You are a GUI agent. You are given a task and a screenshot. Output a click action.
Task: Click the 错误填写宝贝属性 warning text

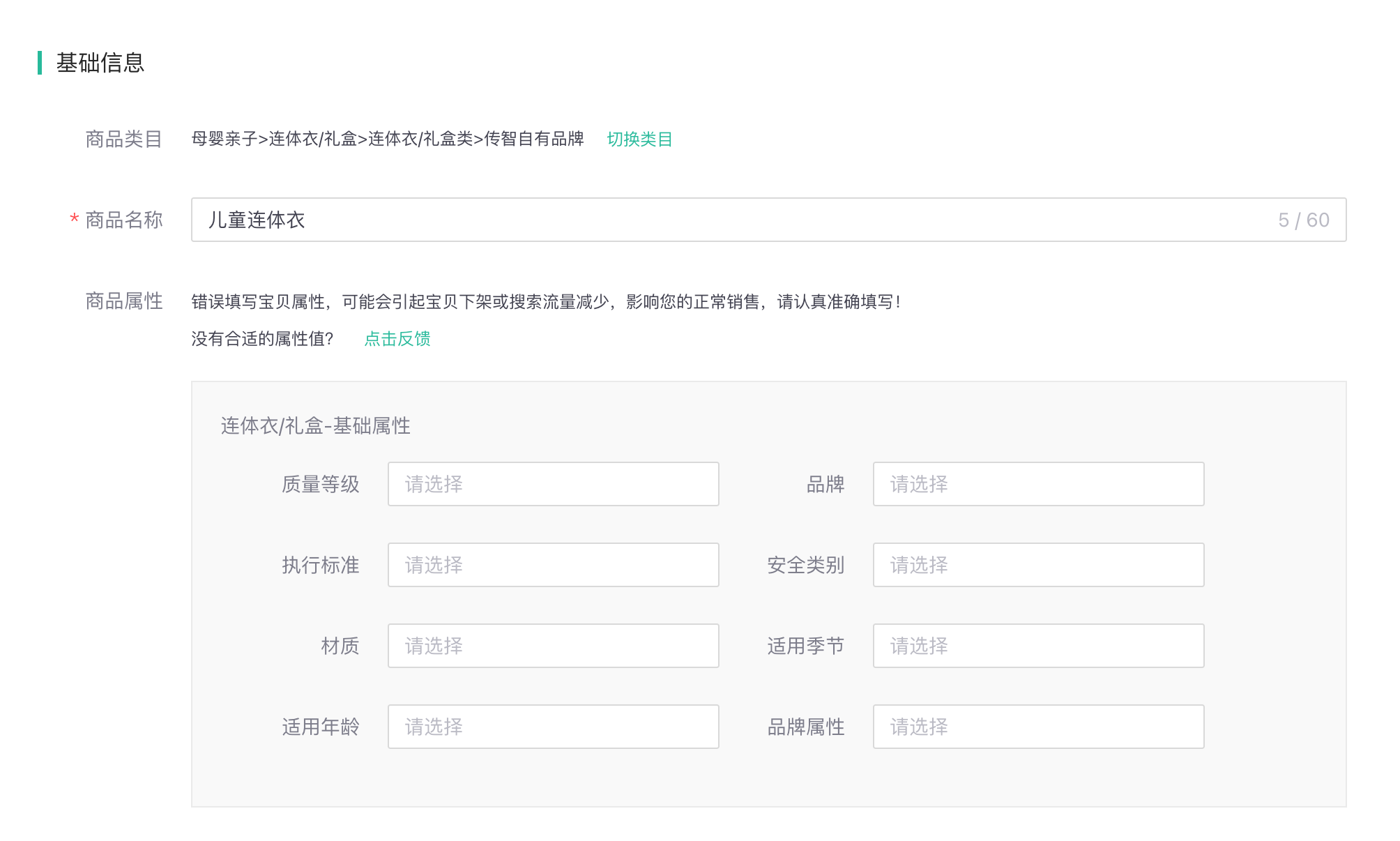(545, 302)
